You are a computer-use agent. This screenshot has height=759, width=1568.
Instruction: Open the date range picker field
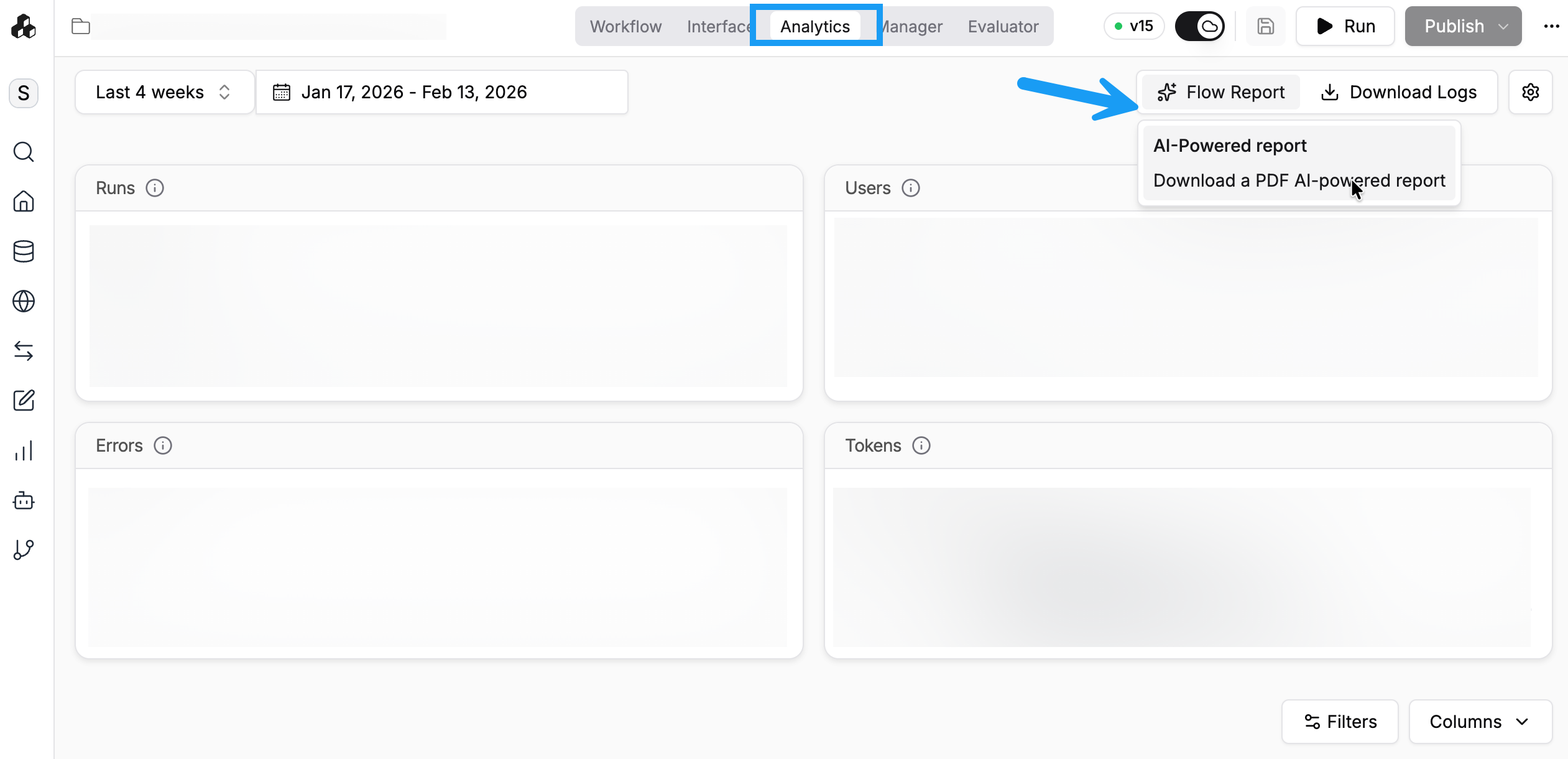[x=441, y=92]
